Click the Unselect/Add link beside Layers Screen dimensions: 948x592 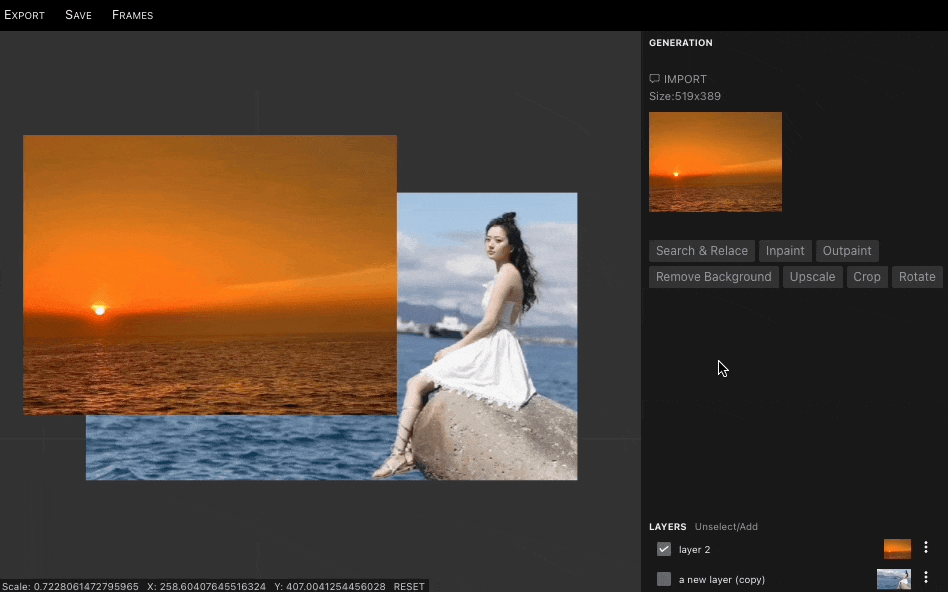tap(726, 527)
